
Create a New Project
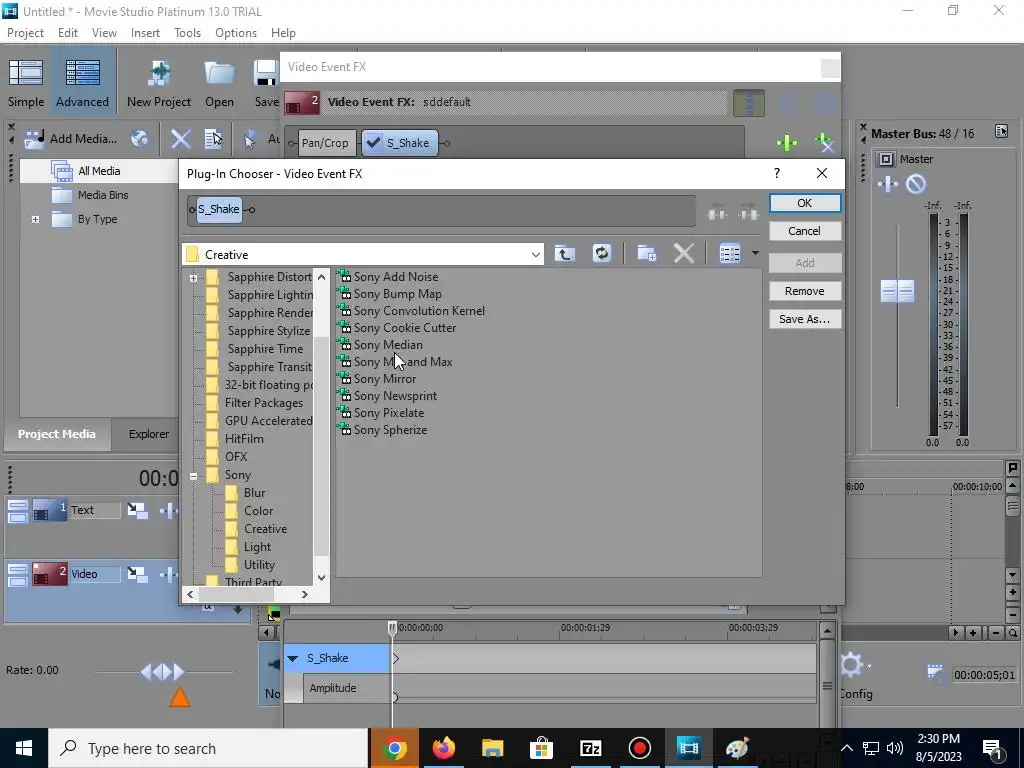pyautogui.click(x=159, y=83)
